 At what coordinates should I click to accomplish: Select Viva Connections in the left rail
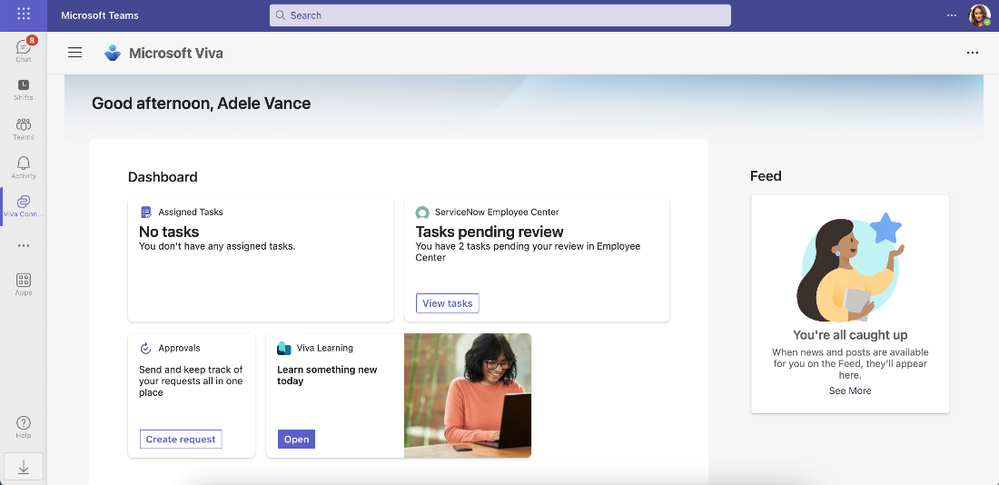24,206
